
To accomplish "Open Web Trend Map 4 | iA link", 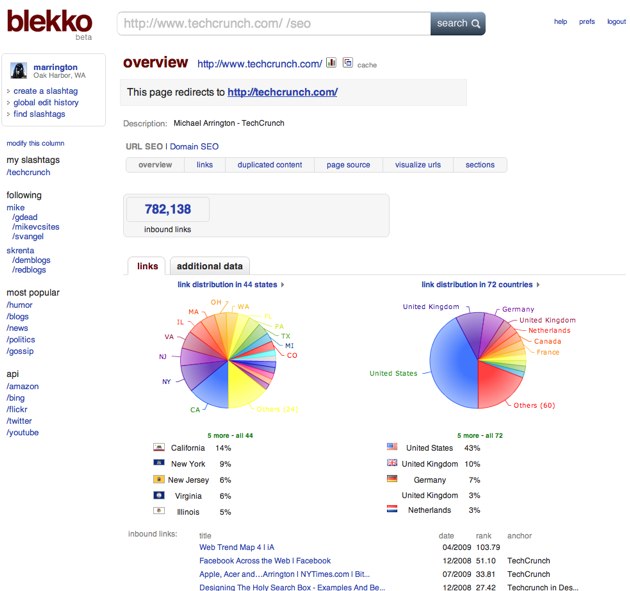I will [237, 547].
